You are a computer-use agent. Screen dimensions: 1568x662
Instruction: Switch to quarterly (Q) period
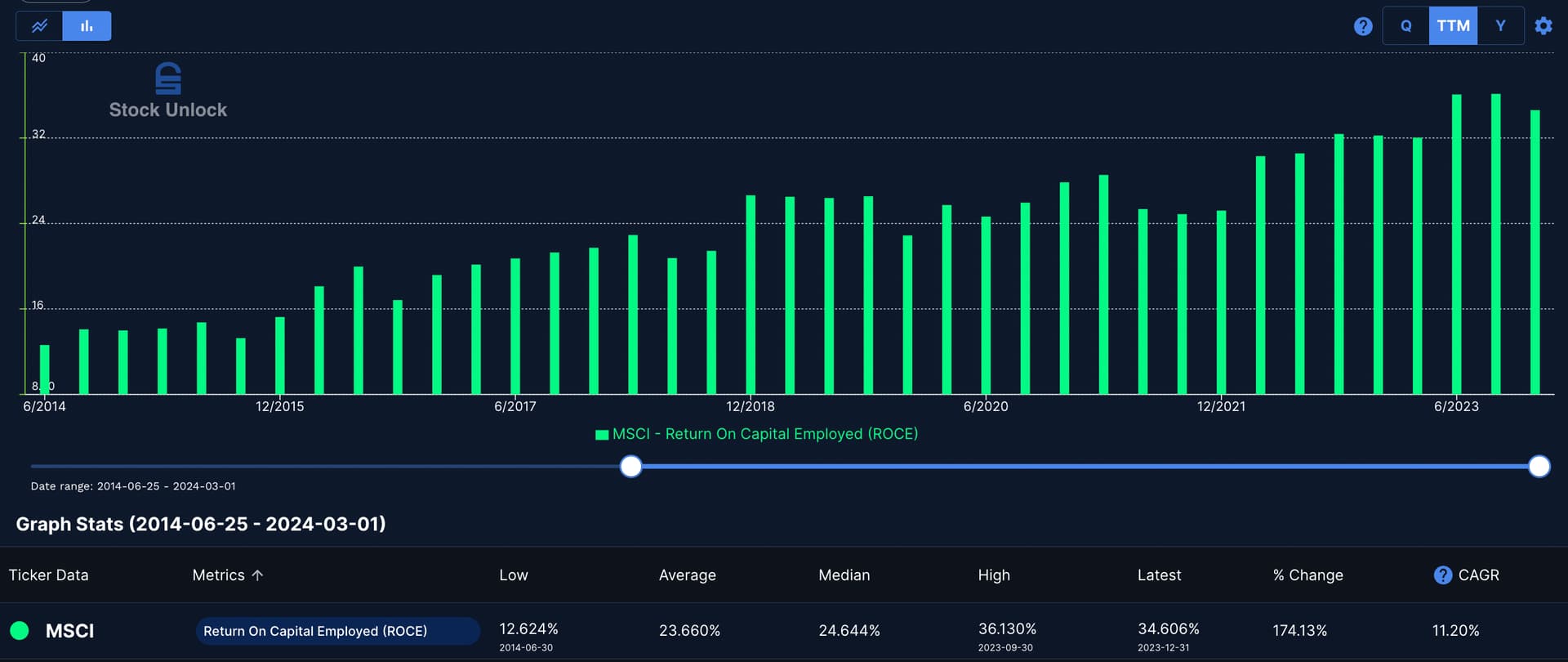(1405, 26)
